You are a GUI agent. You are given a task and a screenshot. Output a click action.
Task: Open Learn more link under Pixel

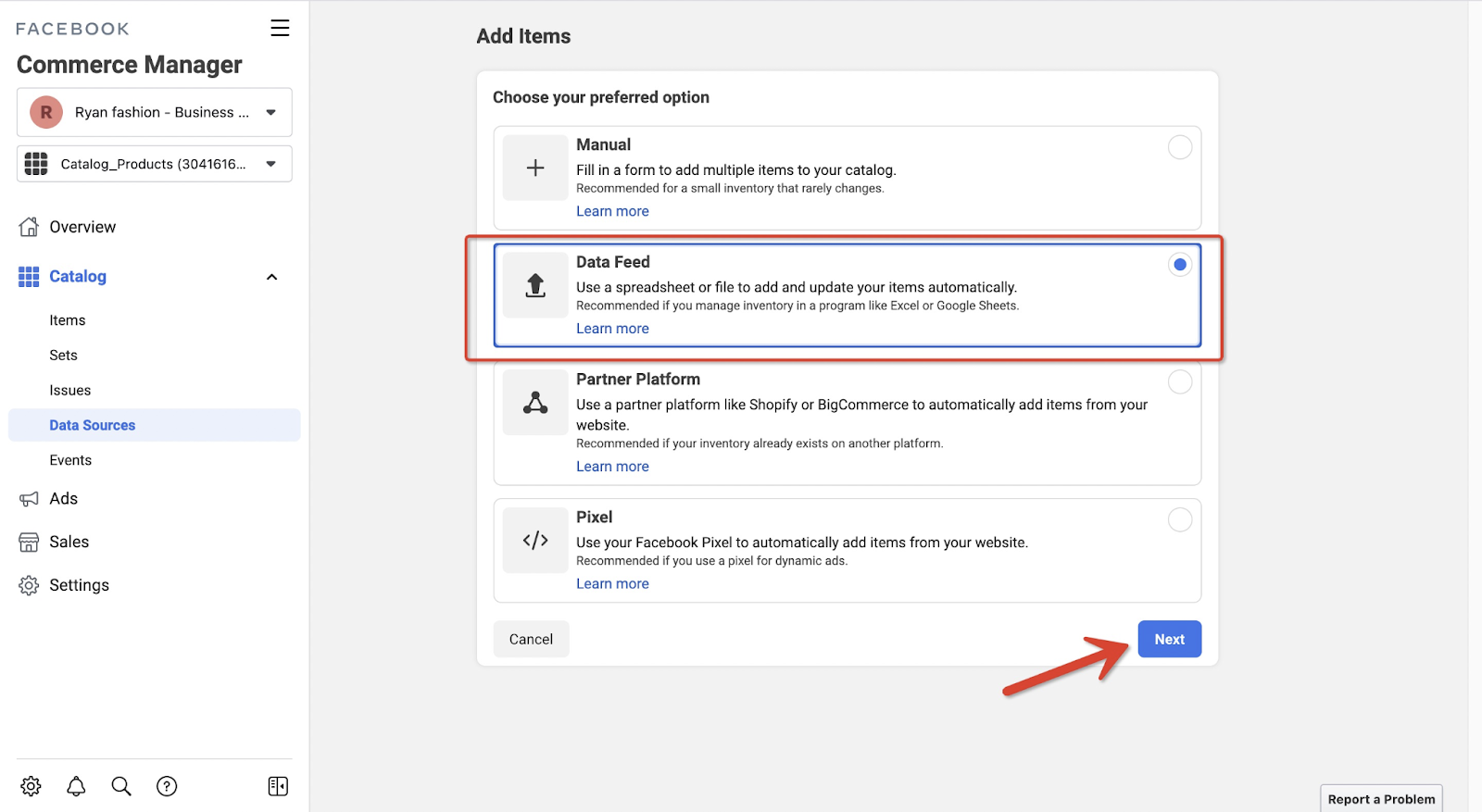pyautogui.click(x=612, y=584)
